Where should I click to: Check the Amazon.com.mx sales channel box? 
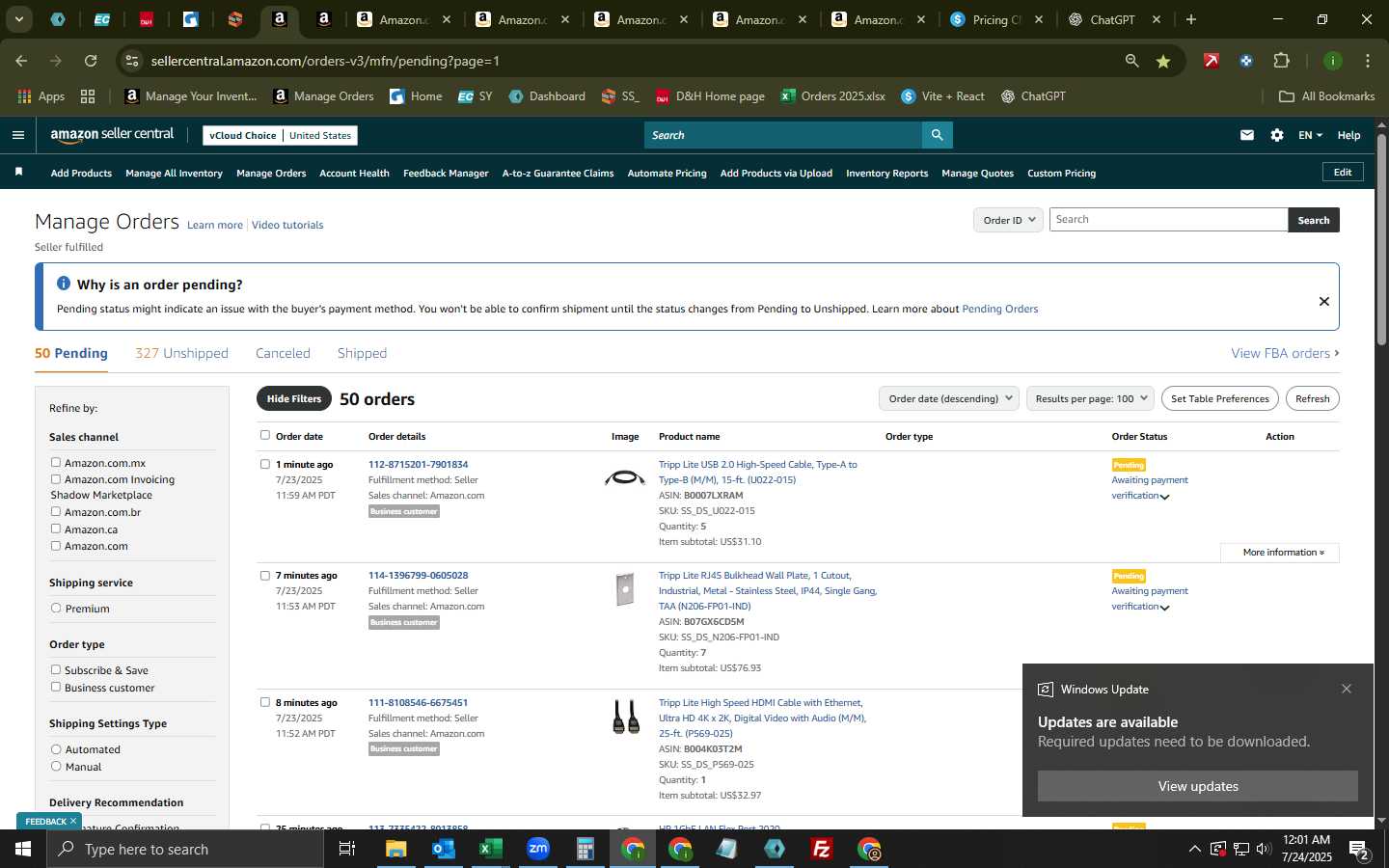[56, 463]
